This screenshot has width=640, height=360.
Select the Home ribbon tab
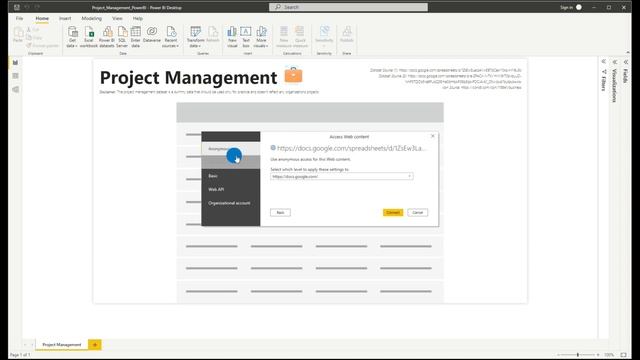[x=42, y=18]
